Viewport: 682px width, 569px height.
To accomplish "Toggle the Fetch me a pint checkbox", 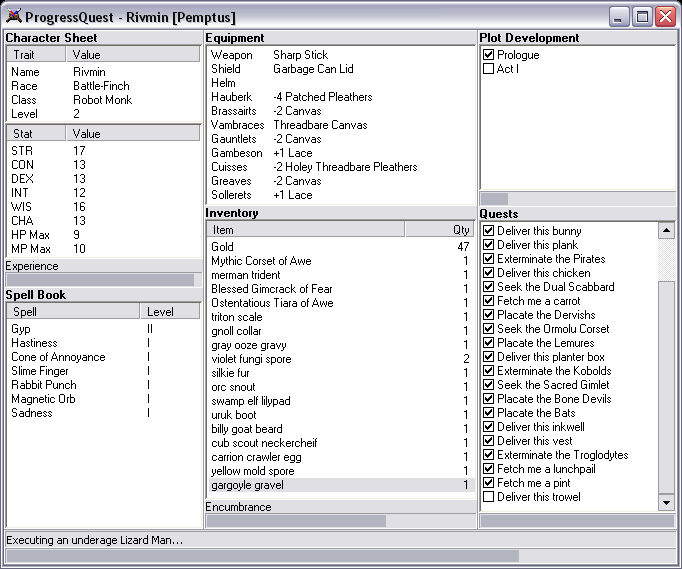I will coord(488,483).
